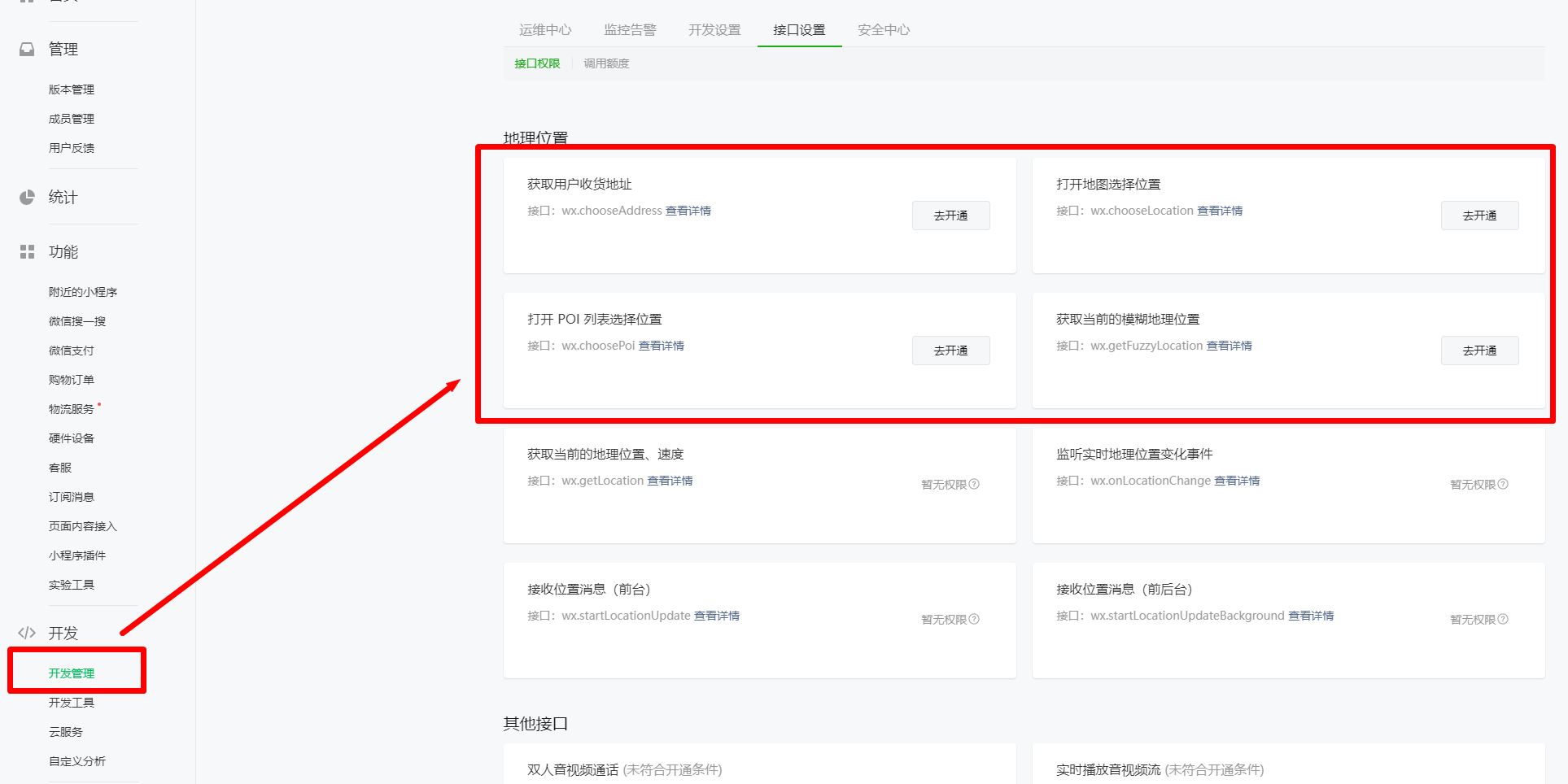
Task: Open the 开发设置 tab
Action: tap(714, 30)
